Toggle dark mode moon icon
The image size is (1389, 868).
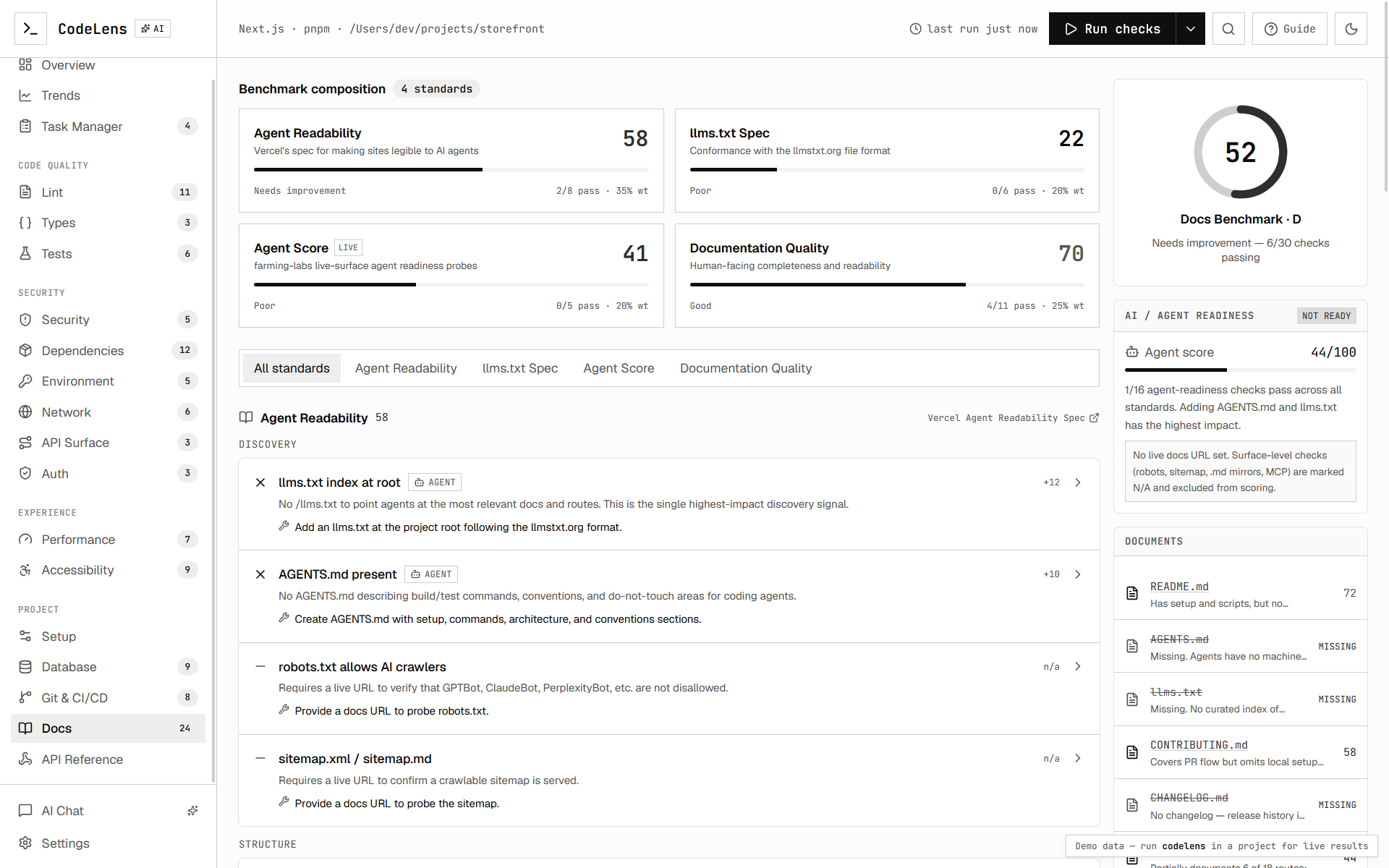tap(1351, 29)
